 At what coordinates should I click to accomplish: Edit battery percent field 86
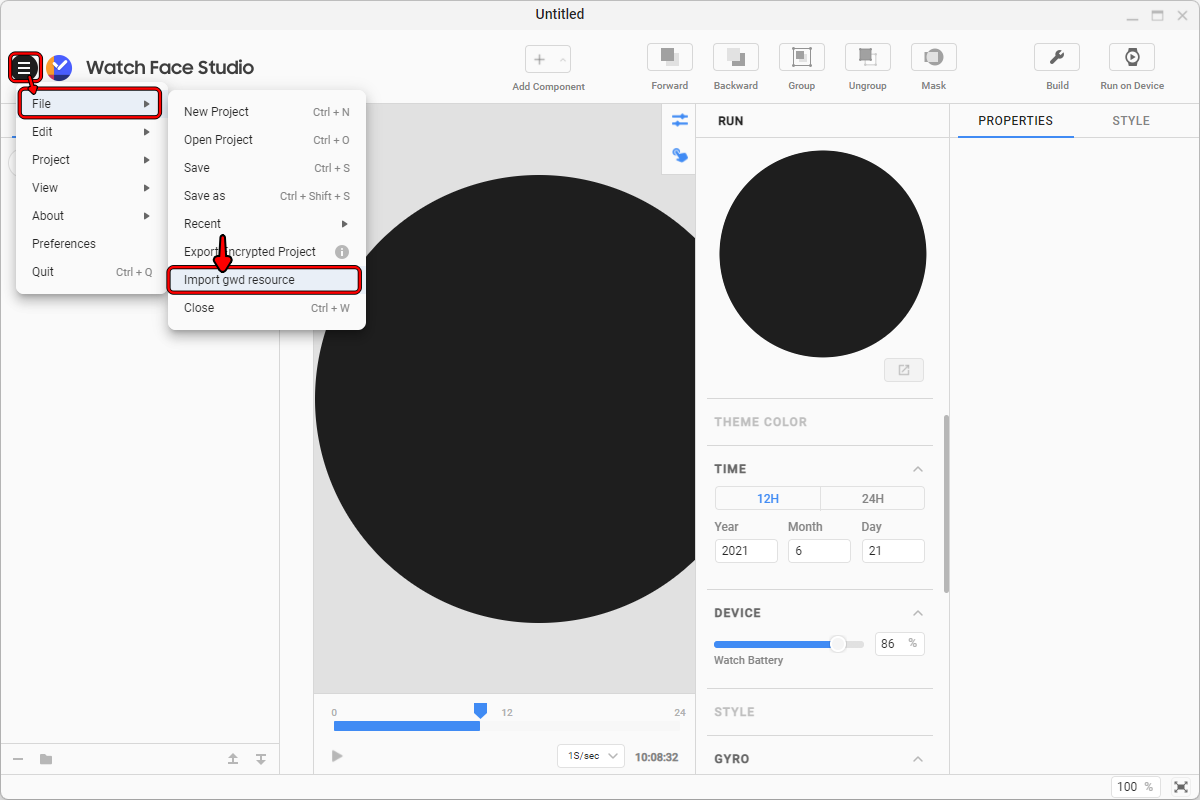click(899, 644)
